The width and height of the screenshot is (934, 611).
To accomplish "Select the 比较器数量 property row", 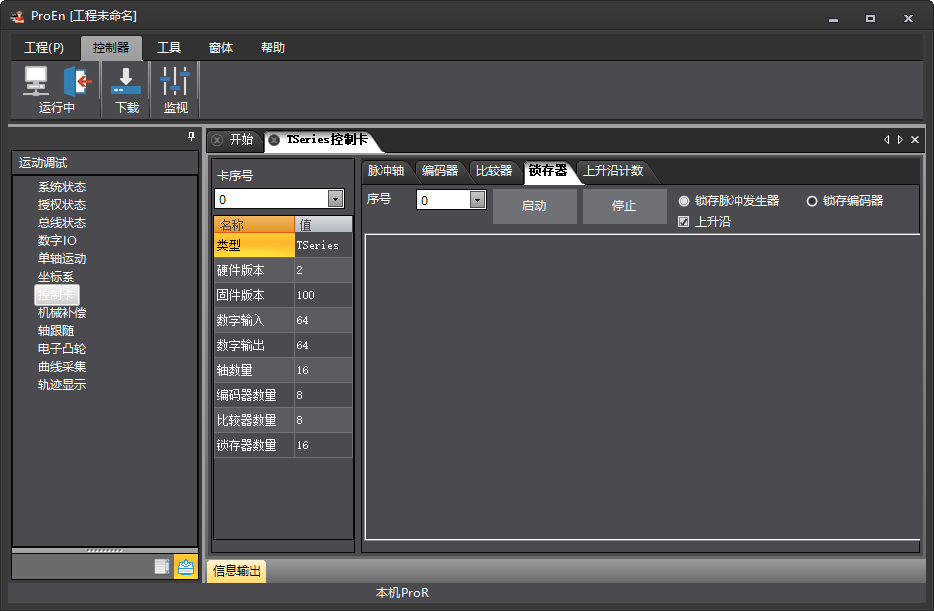I will [283, 420].
